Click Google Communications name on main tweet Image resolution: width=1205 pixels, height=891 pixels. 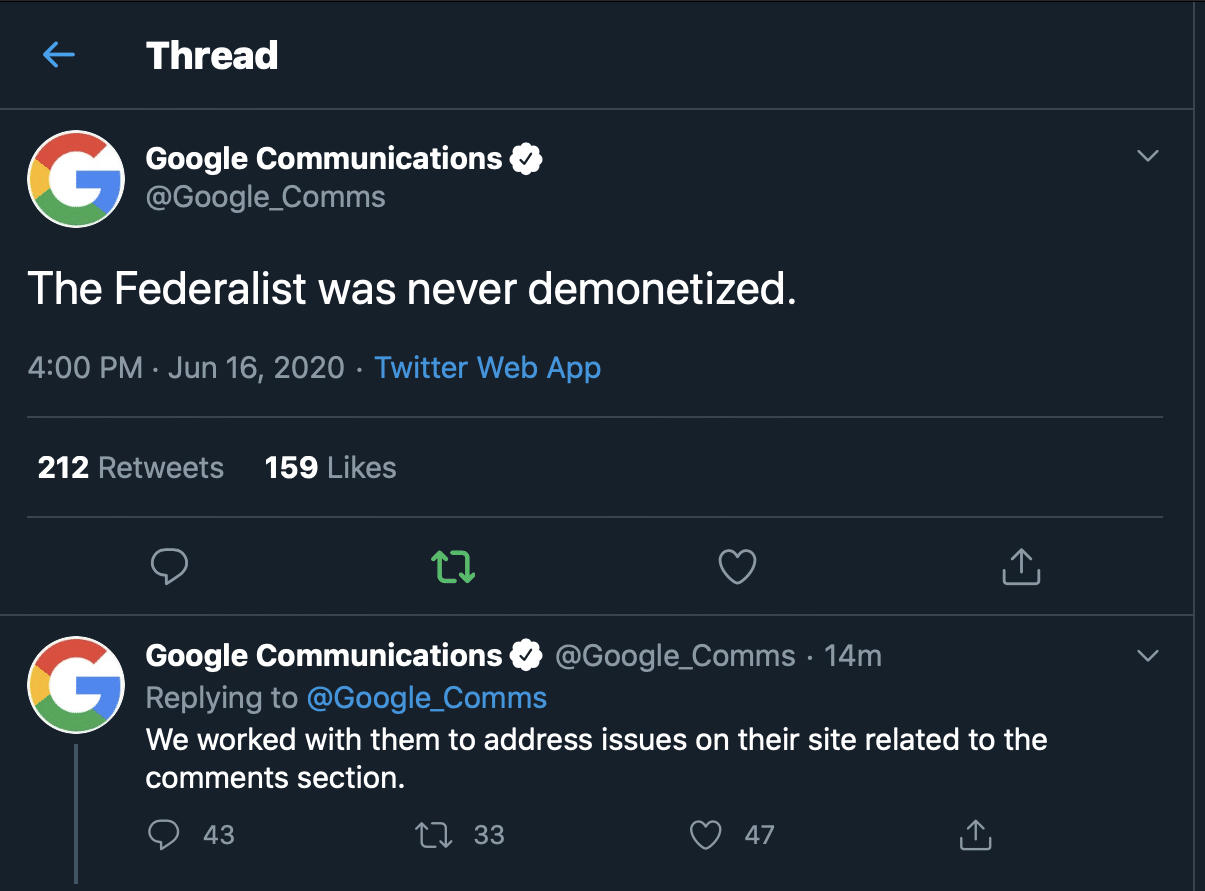[x=324, y=158]
